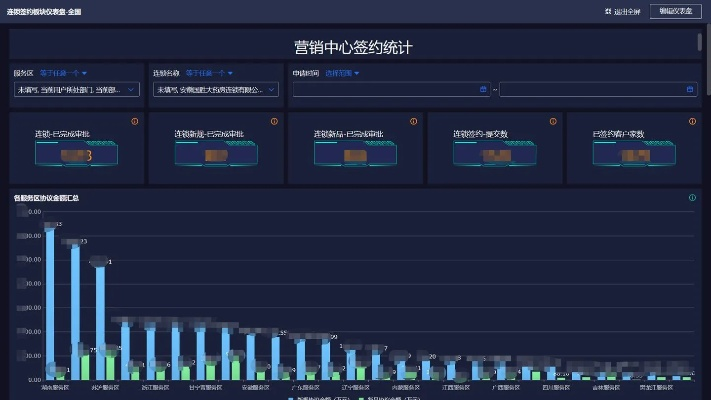Click info icon on 连锁签约-提交数 card

[x=552, y=121]
